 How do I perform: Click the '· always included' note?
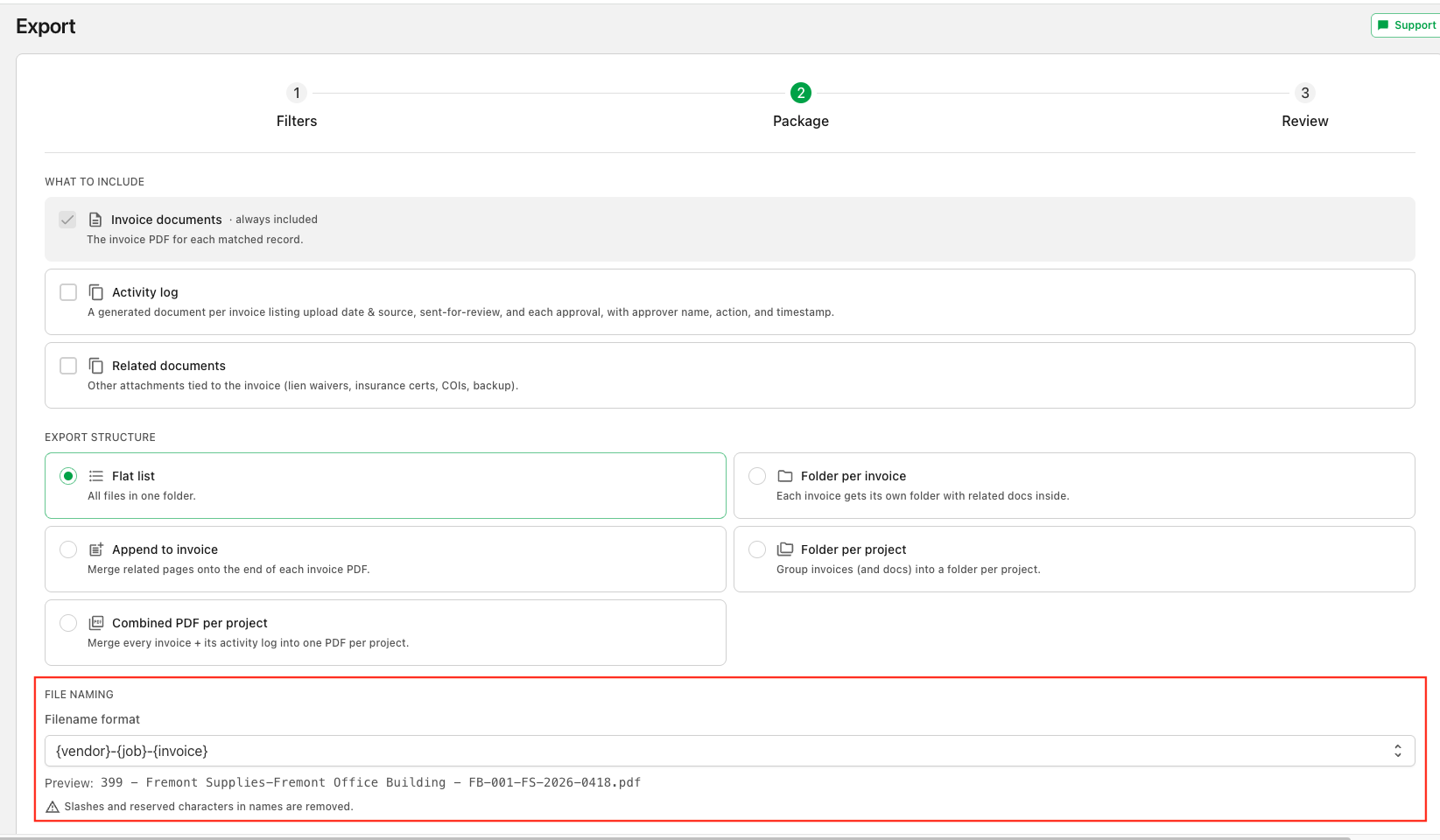[273, 220]
